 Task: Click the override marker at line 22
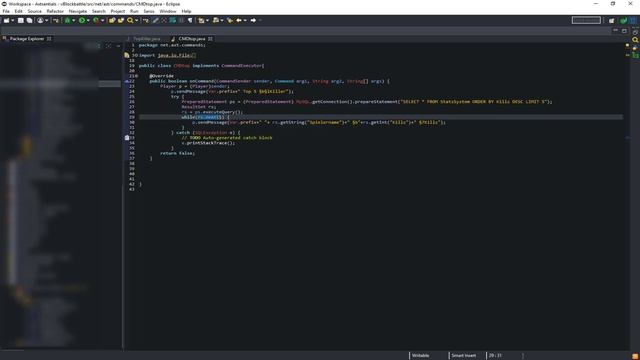(127, 81)
